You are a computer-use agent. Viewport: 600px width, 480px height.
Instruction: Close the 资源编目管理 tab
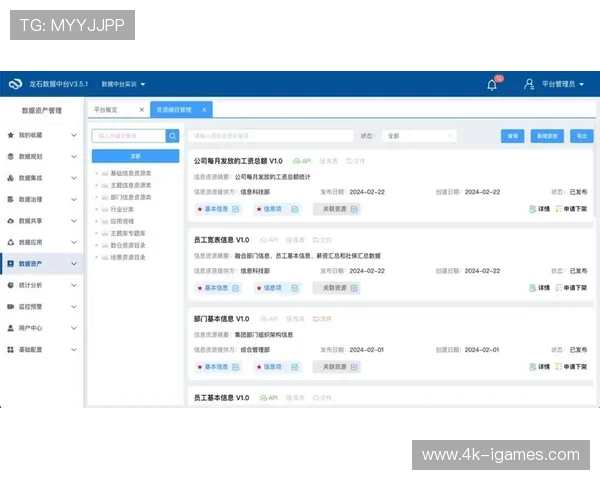pyautogui.click(x=204, y=110)
